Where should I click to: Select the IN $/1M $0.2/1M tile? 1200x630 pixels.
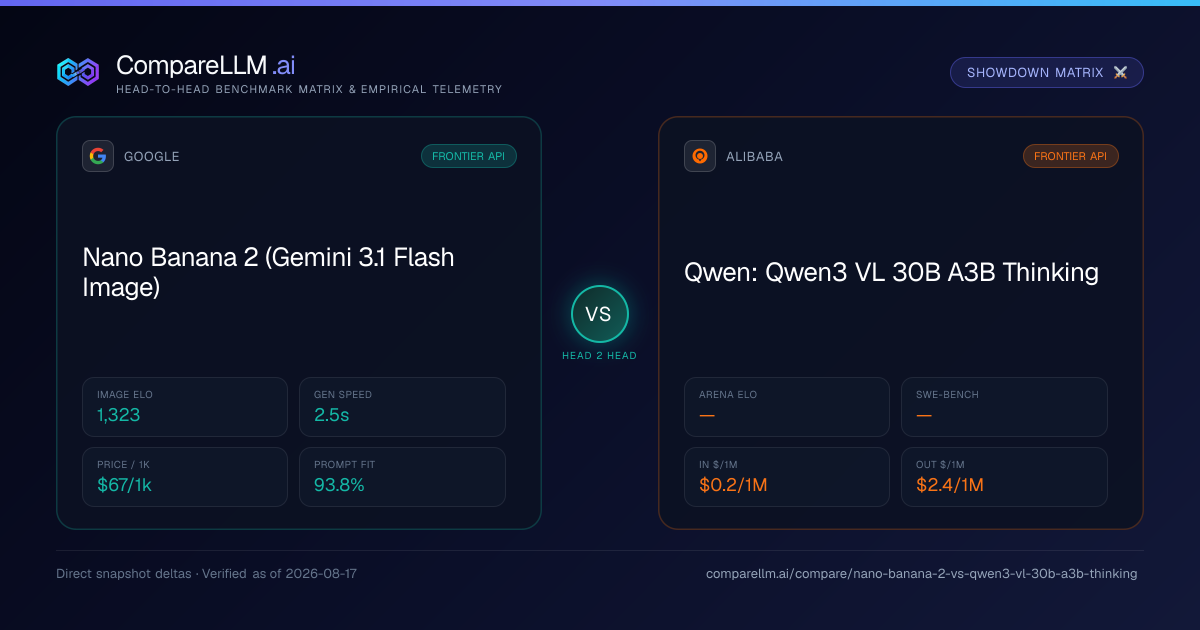click(x=787, y=477)
